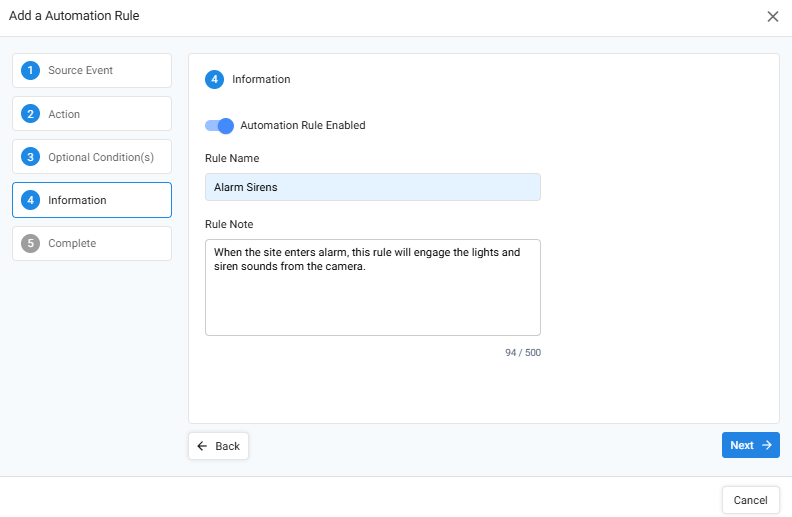Image resolution: width=792 pixels, height=517 pixels.
Task: Click the left arrow icon on Back
Action: pos(202,446)
